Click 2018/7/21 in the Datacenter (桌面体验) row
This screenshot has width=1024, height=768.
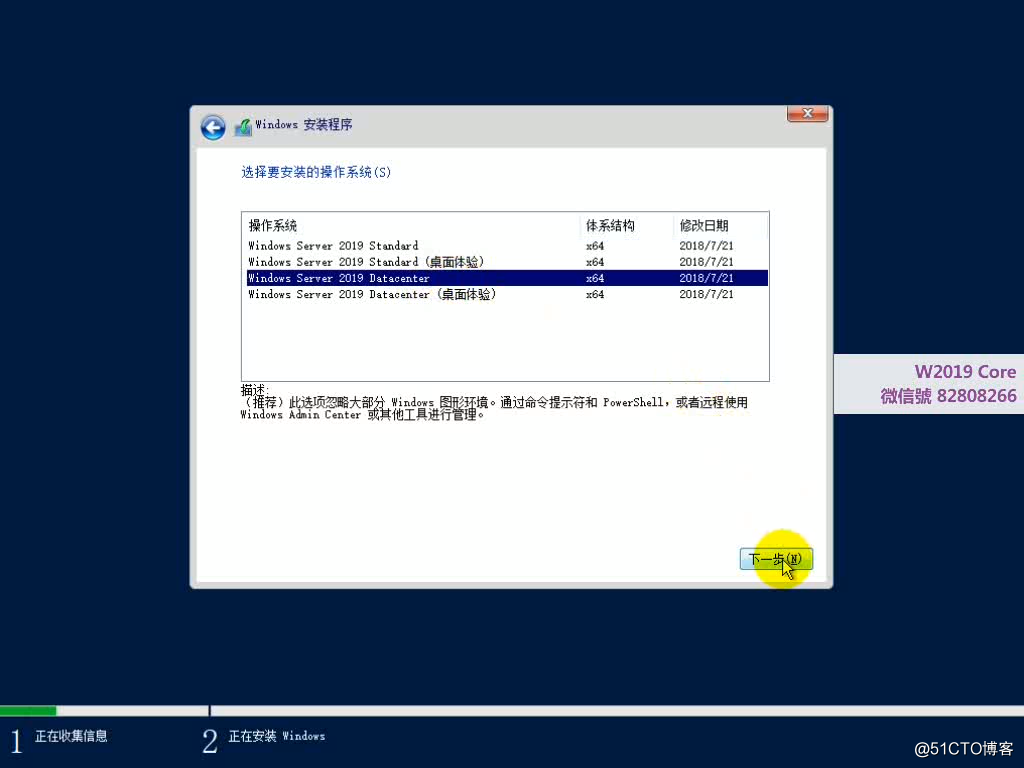706,295
